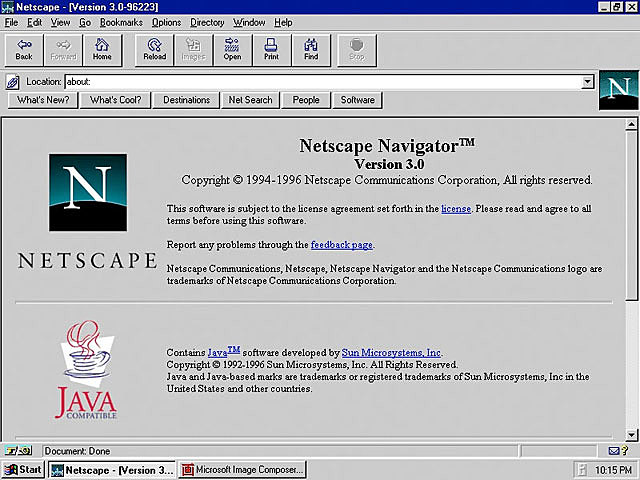The height and width of the screenshot is (480, 640).
Task: Switch to Microsoft Image Composer taskbar button
Action: [x=243, y=470]
